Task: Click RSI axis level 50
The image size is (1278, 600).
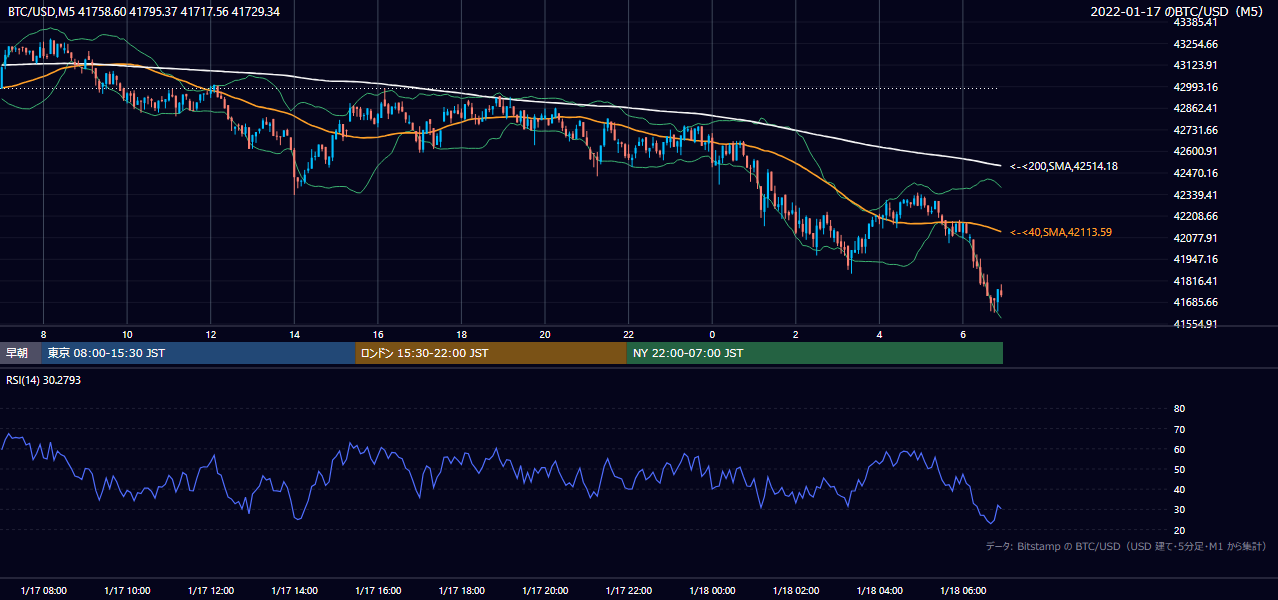Action: pos(1179,469)
